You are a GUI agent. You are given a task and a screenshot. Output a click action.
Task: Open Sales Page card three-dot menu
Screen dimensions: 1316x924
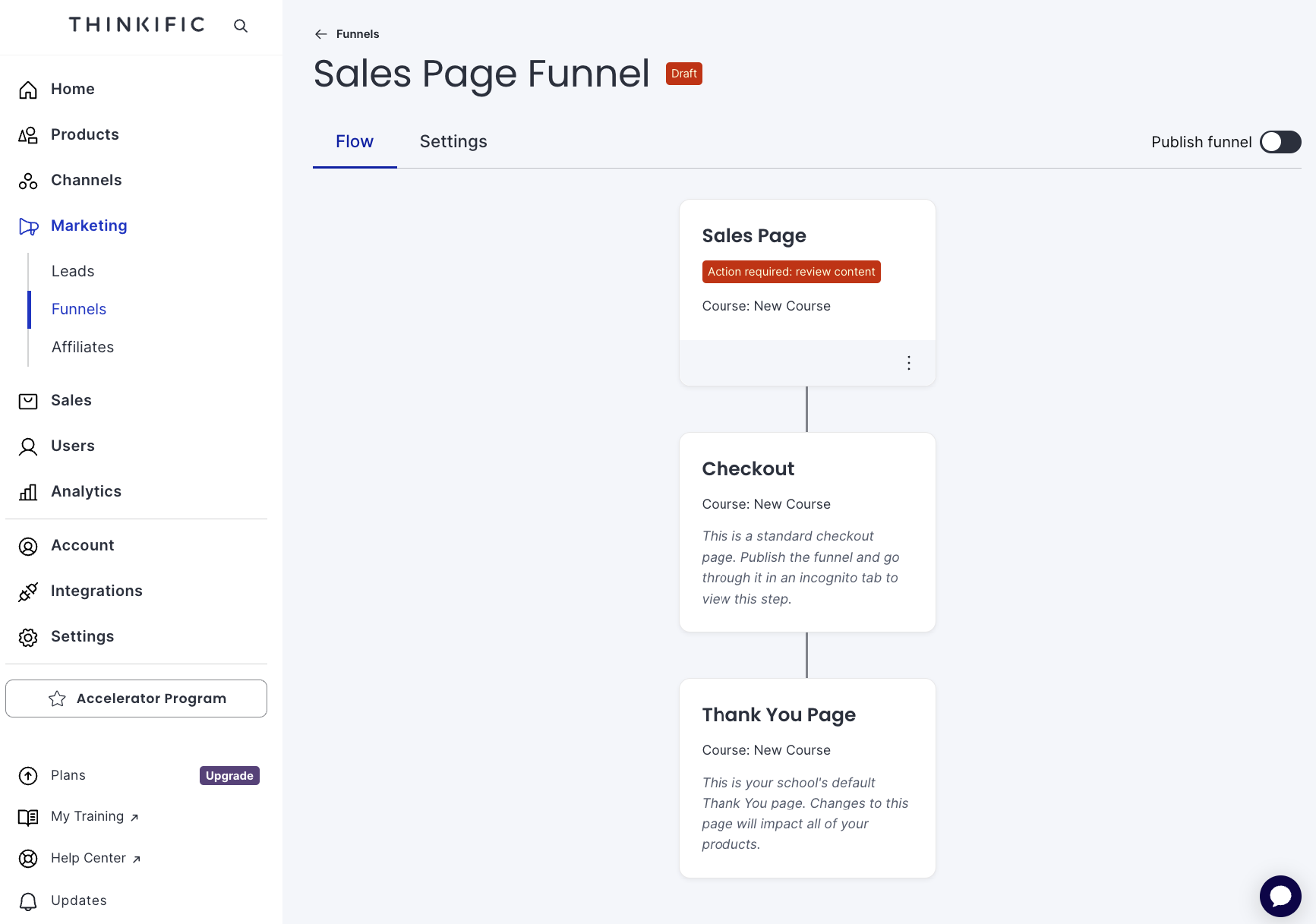[x=909, y=363]
